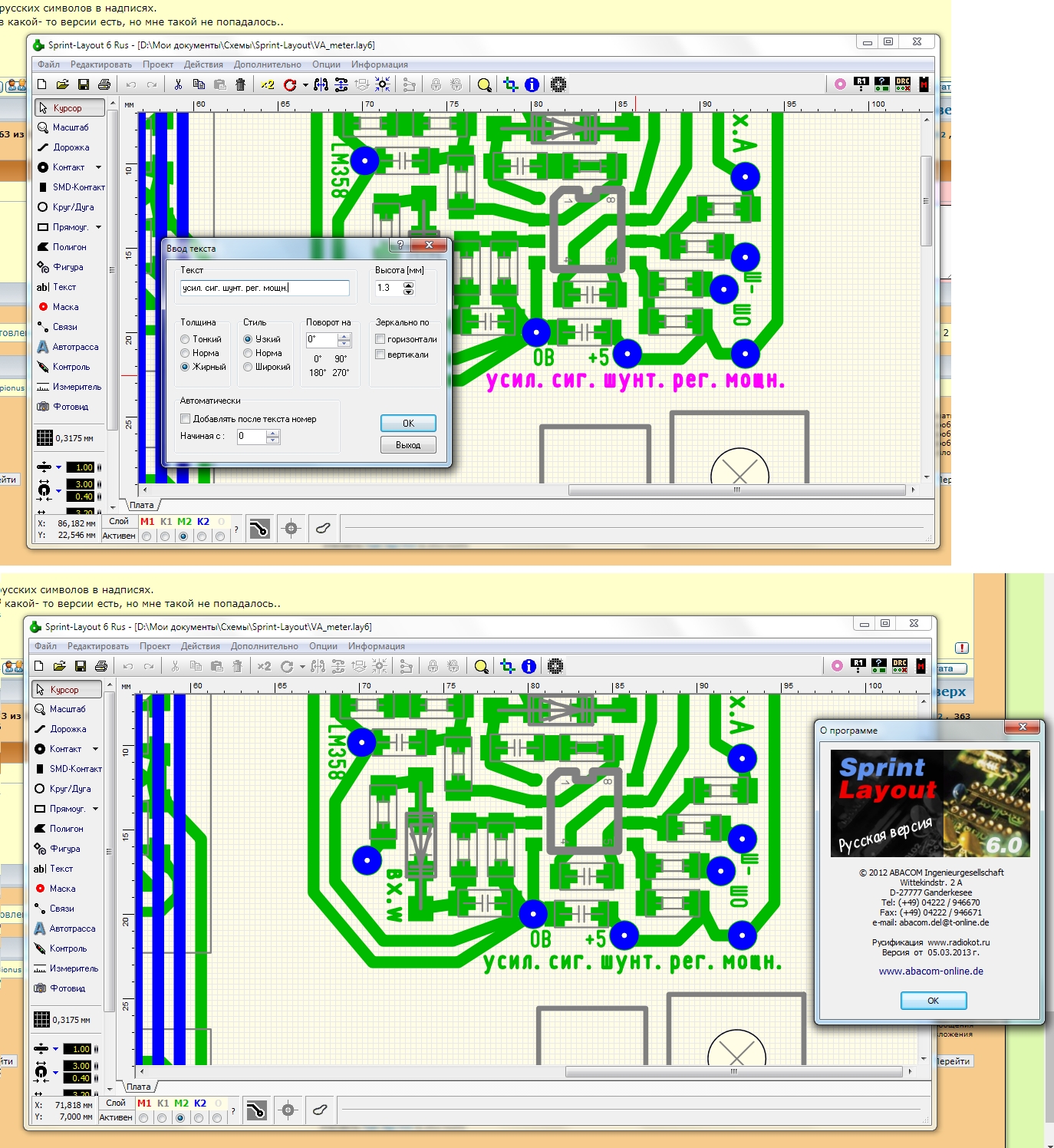Open the Проект menu in the upper window

tap(157, 64)
